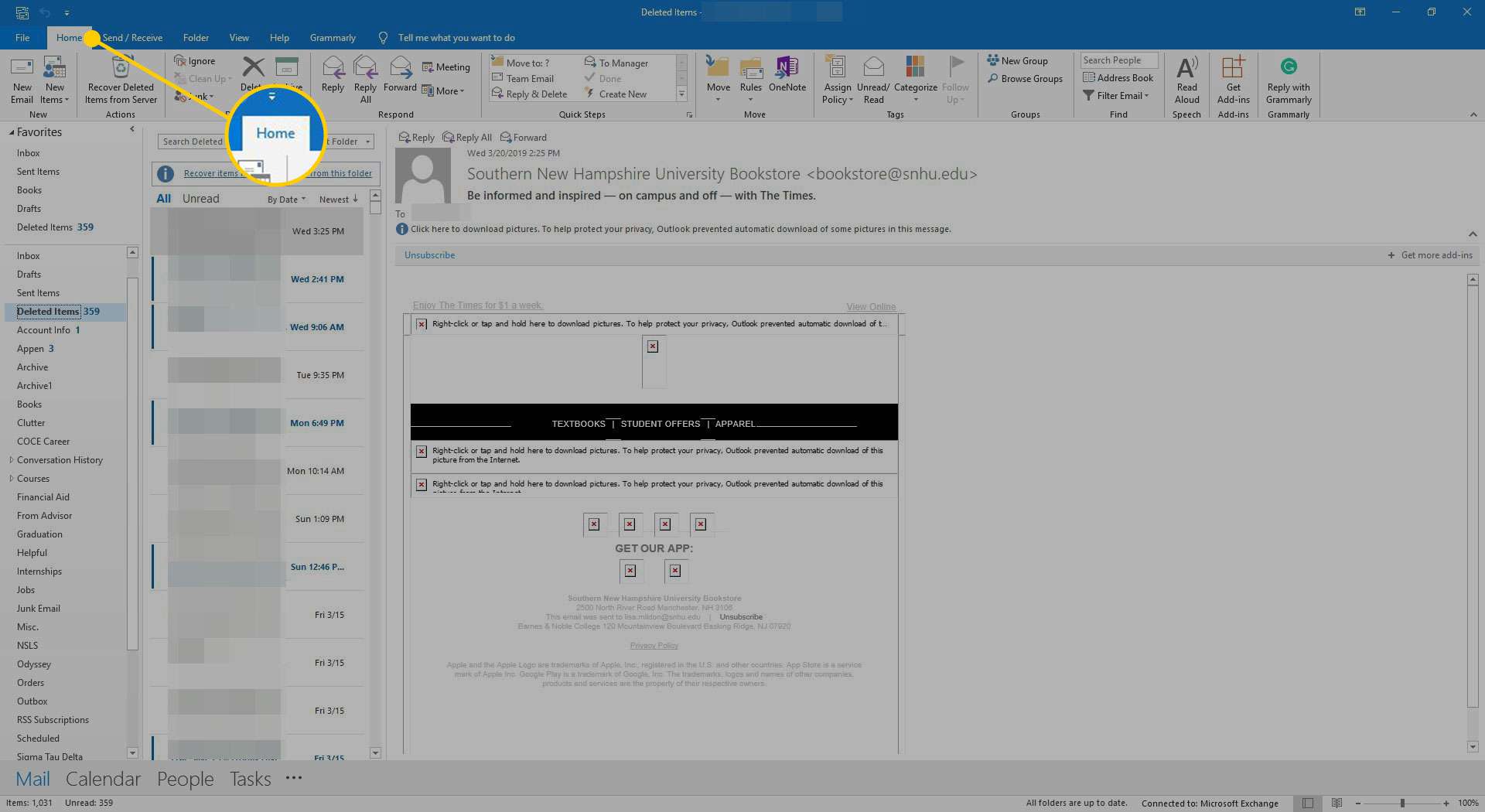The width and height of the screenshot is (1485, 812).
Task: Click Reply in the reading pane
Action: point(416,138)
